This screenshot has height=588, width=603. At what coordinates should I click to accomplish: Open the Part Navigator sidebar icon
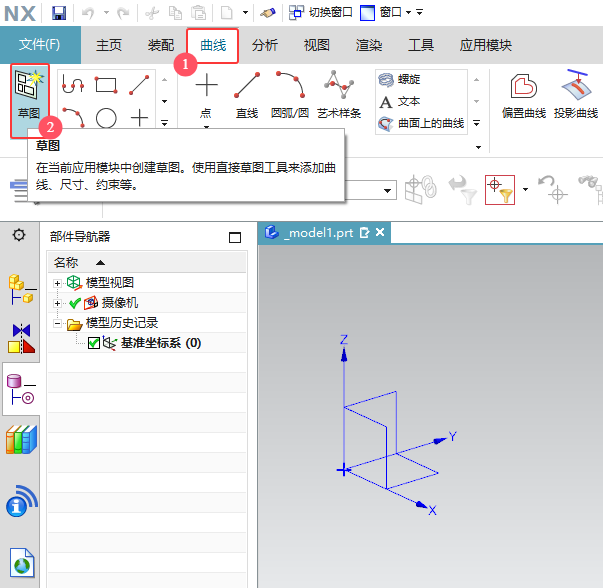click(x=22, y=389)
